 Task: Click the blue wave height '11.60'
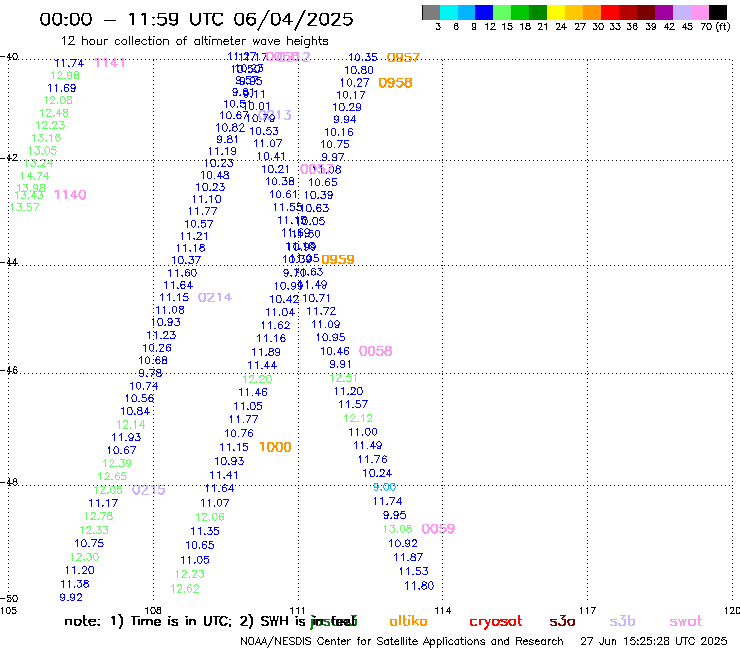click(182, 273)
